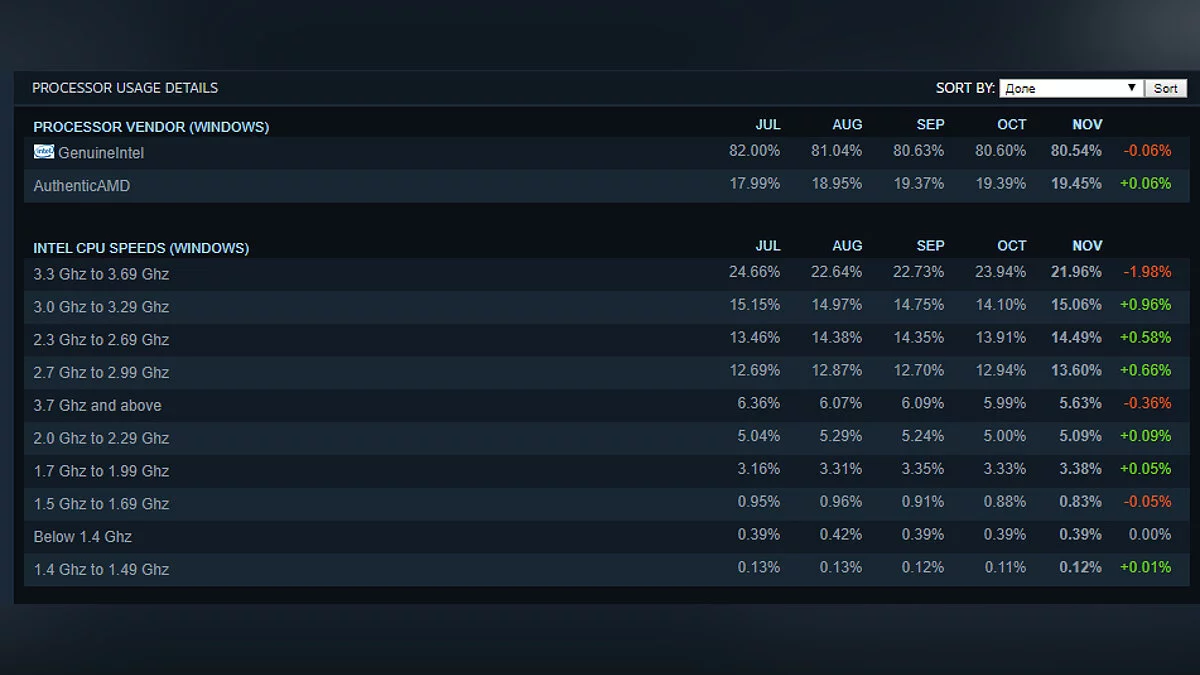Click the NOV column header in vendor table

pyautogui.click(x=1087, y=125)
